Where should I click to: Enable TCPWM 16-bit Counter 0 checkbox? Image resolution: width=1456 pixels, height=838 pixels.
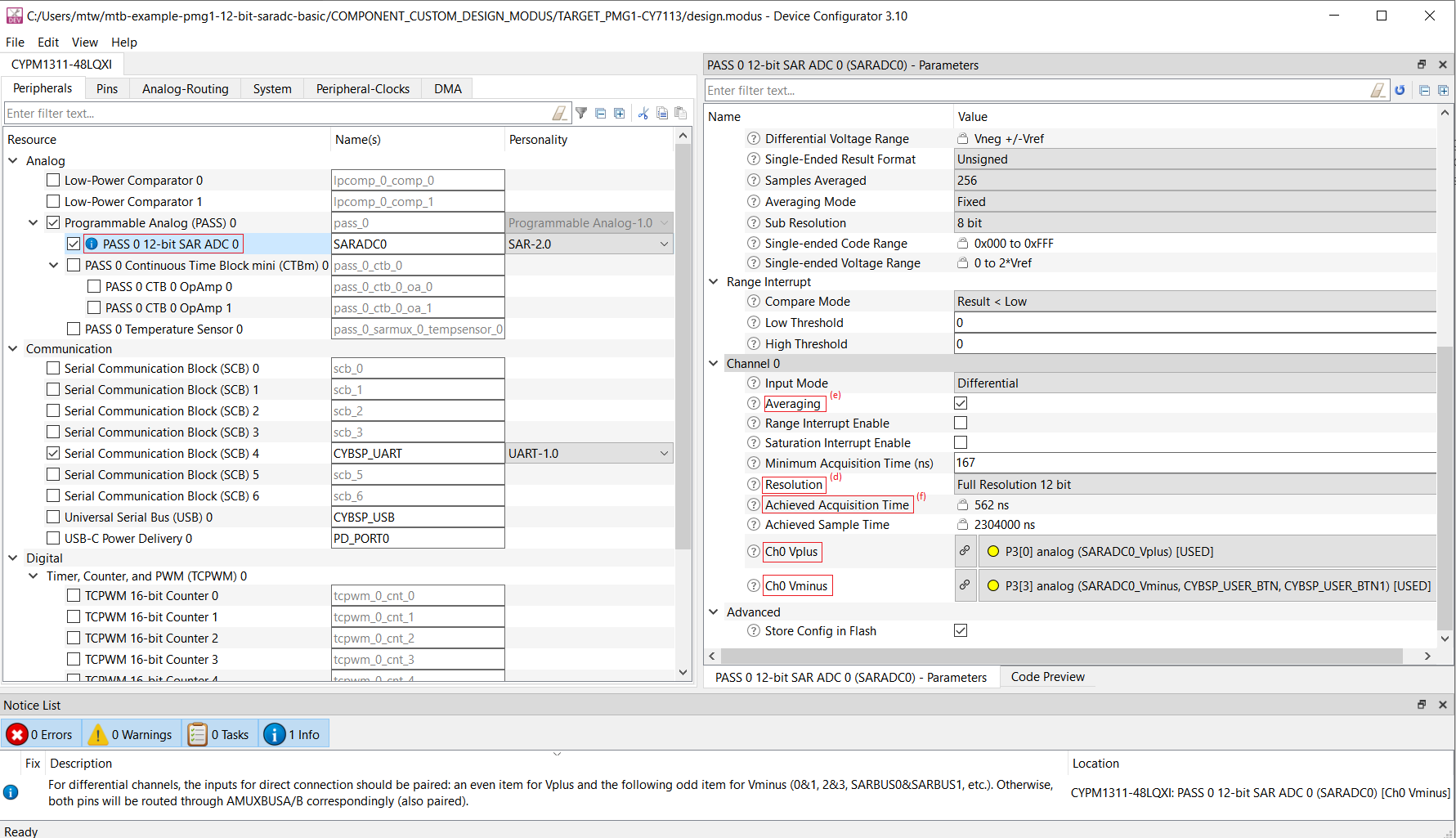tap(74, 596)
